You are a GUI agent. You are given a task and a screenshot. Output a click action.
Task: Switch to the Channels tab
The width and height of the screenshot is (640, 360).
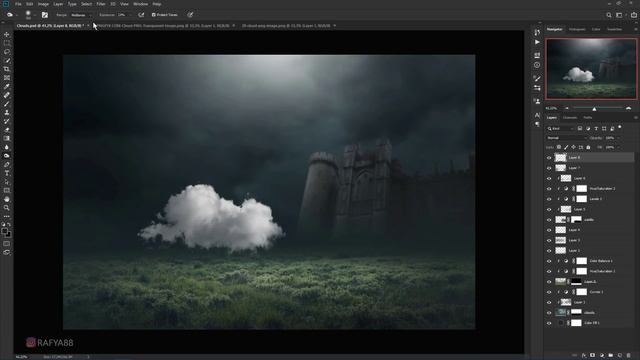[x=570, y=118]
